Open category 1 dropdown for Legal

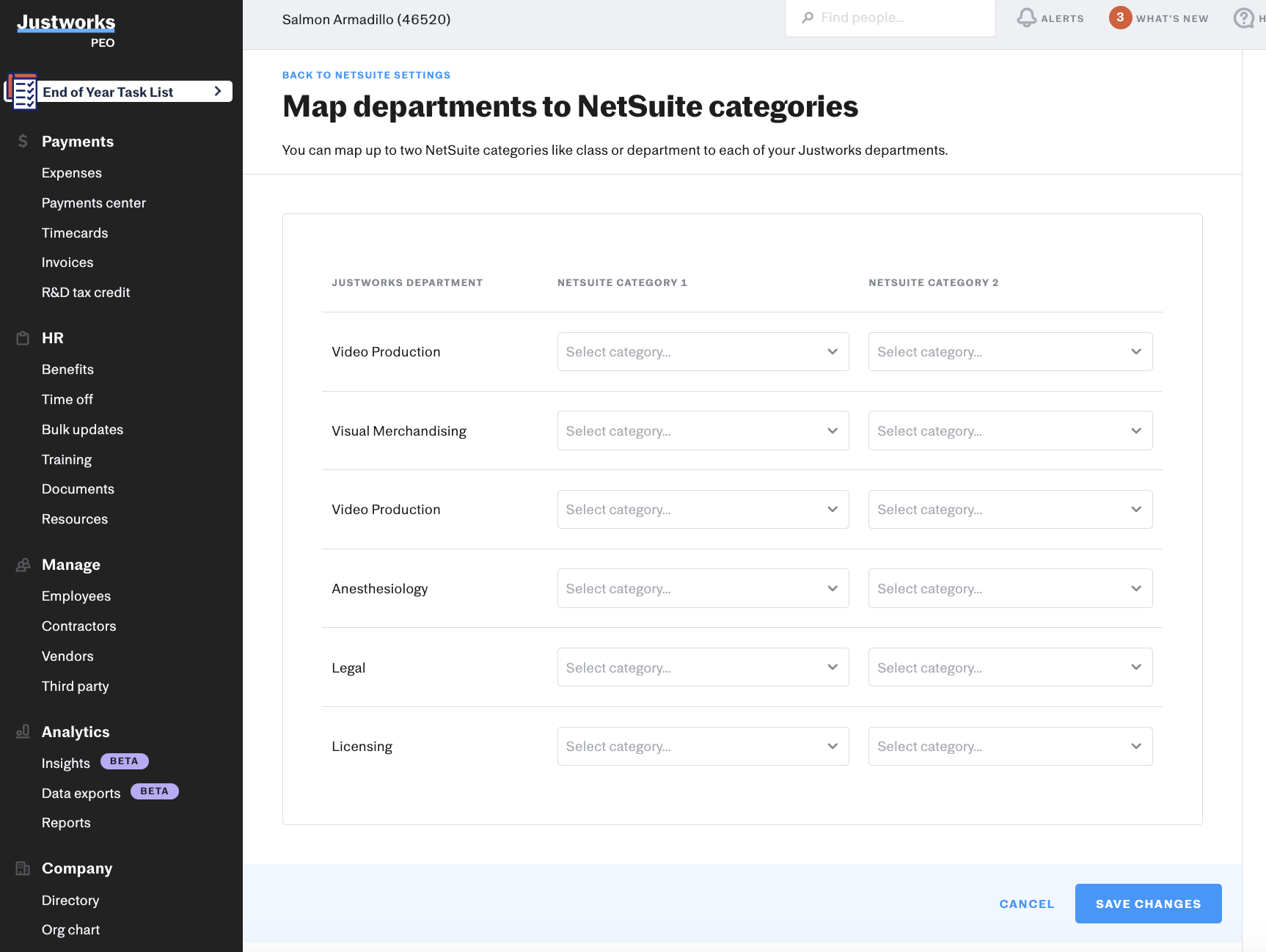pyautogui.click(x=703, y=667)
